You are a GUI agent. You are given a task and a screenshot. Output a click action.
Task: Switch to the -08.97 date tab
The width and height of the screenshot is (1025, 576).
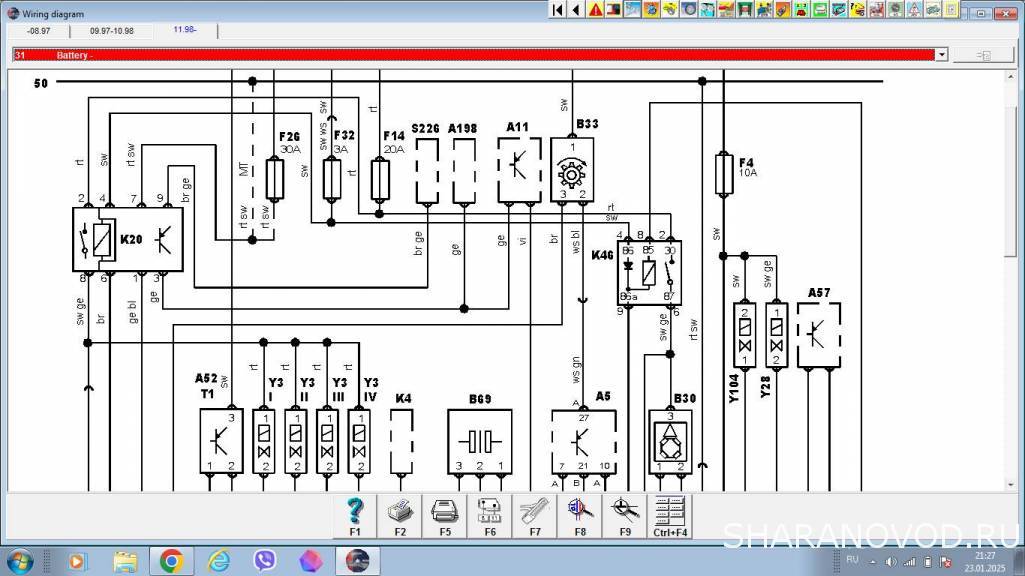(x=39, y=30)
